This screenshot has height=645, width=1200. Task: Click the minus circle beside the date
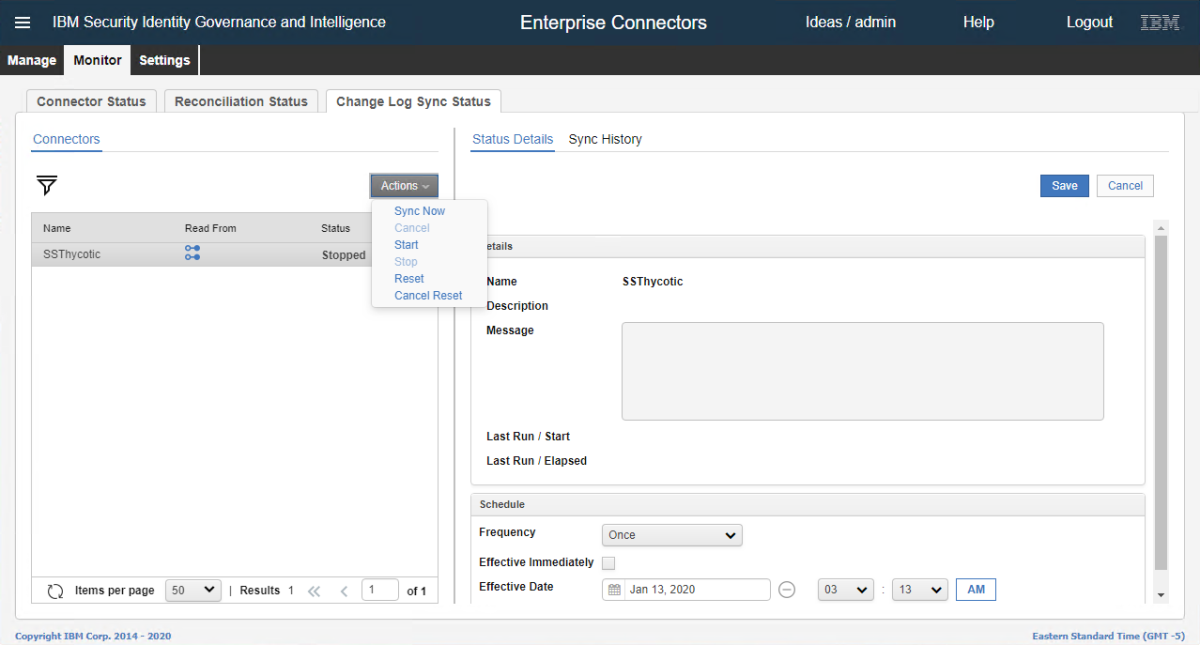pos(787,590)
